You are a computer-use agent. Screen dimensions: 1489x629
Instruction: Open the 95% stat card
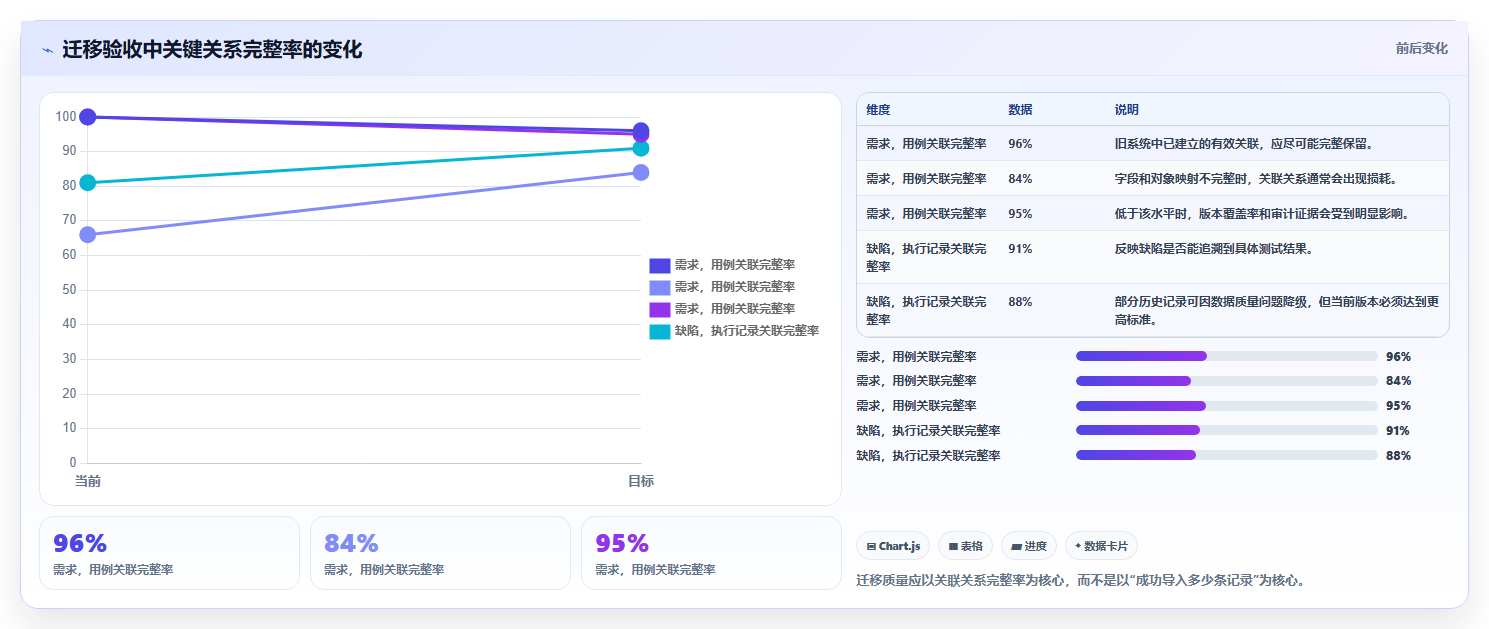tap(711, 553)
